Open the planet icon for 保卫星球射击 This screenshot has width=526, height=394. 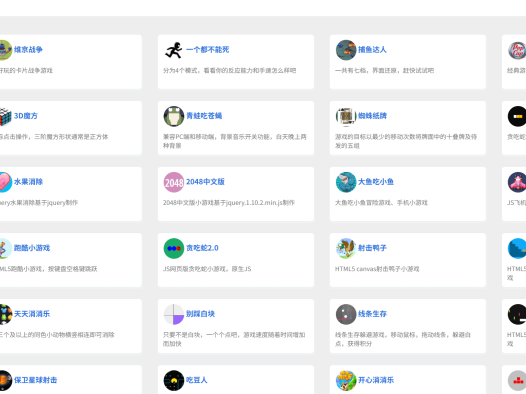[x=5, y=381]
